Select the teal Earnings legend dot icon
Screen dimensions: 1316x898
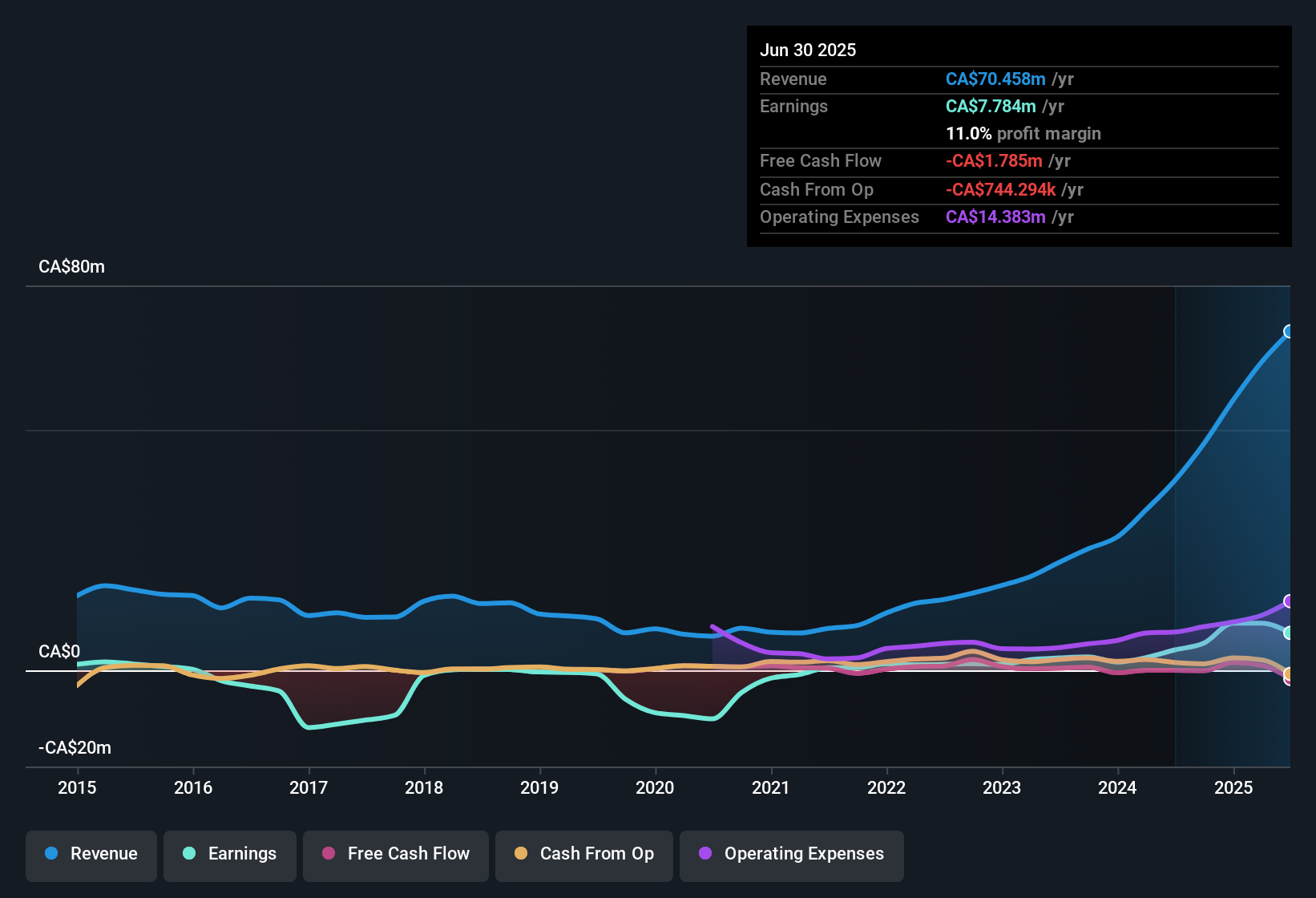tap(188, 854)
